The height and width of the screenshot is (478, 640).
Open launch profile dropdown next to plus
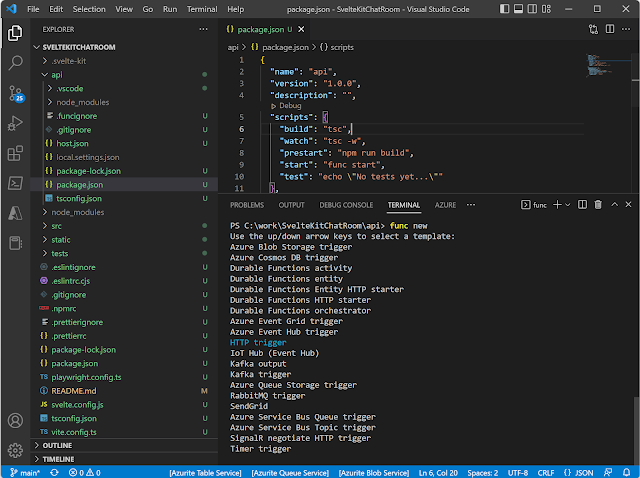(567, 205)
